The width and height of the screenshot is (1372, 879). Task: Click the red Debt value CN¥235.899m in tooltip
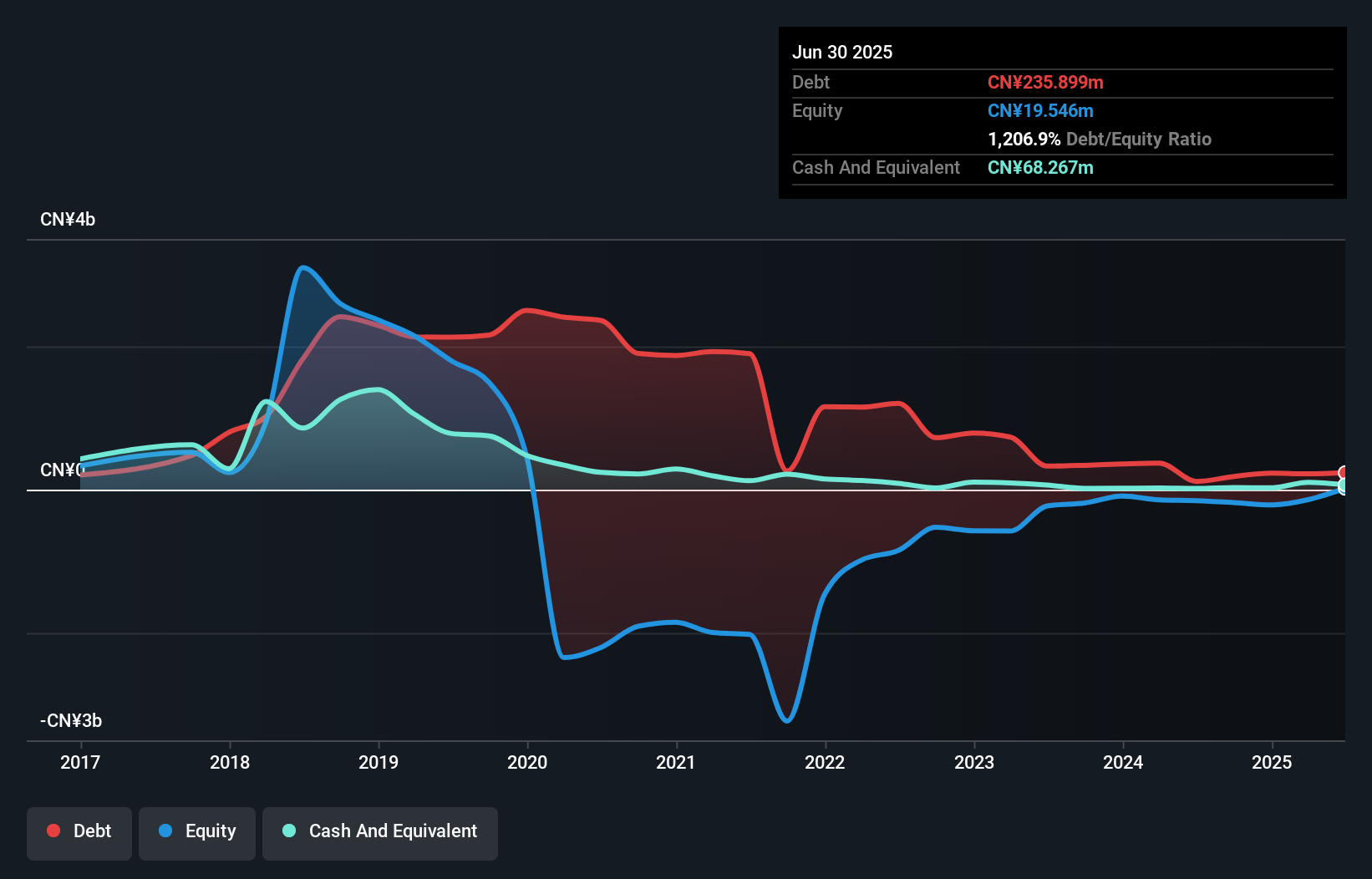[x=1045, y=82]
